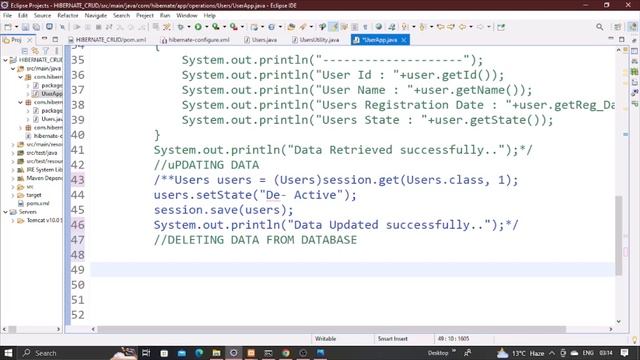Click the Pin Editor icon
640x360 pixels.
[501, 27]
